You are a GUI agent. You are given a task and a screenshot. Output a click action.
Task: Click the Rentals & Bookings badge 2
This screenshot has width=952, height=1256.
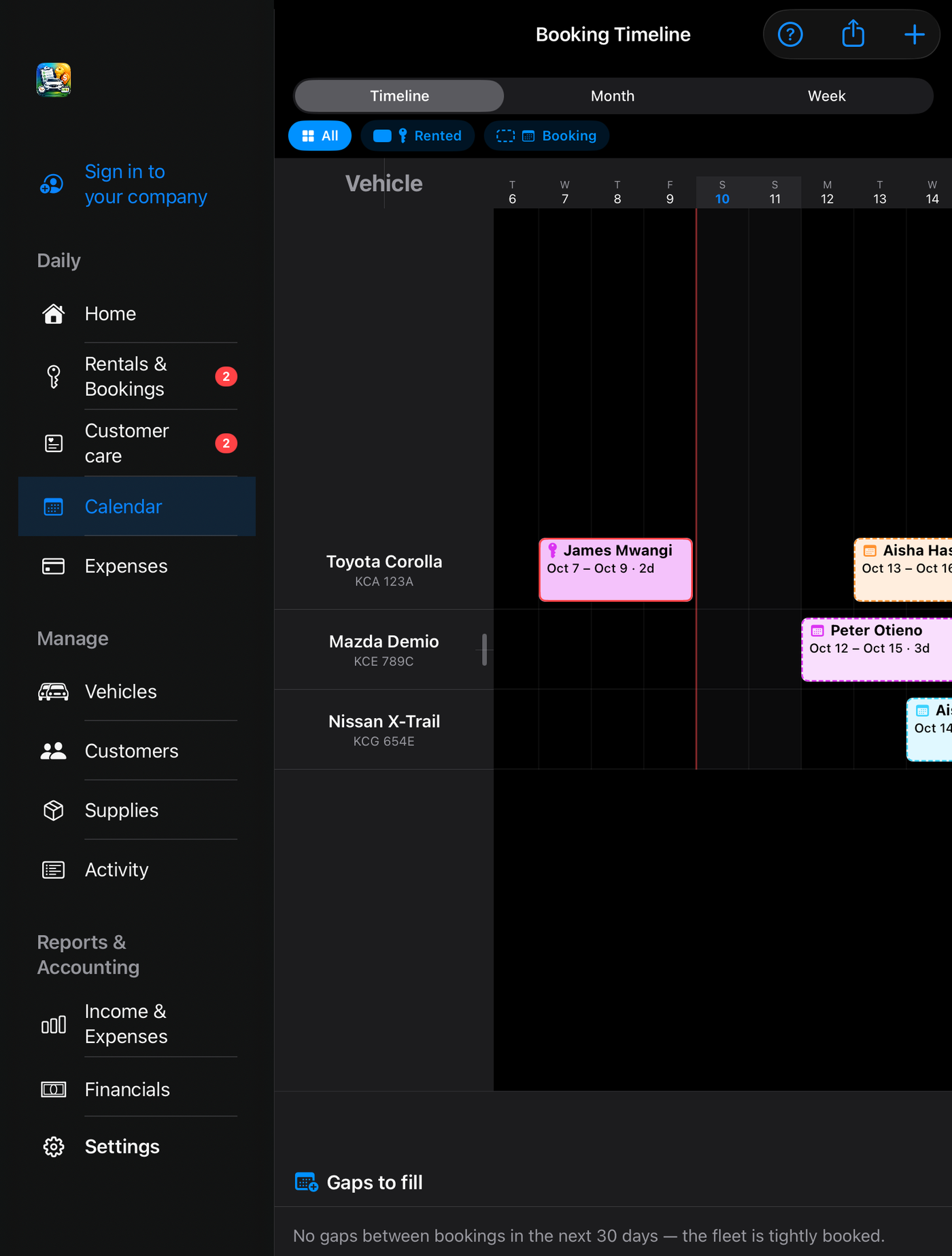coord(226,376)
